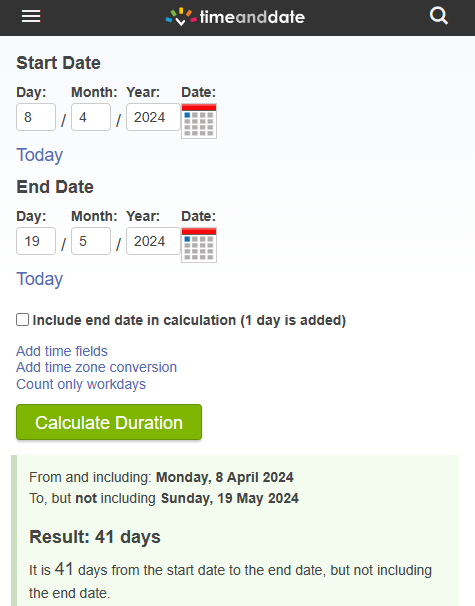475x606 pixels.
Task: Click the Include end date label text
Action: pyautogui.click(x=189, y=320)
